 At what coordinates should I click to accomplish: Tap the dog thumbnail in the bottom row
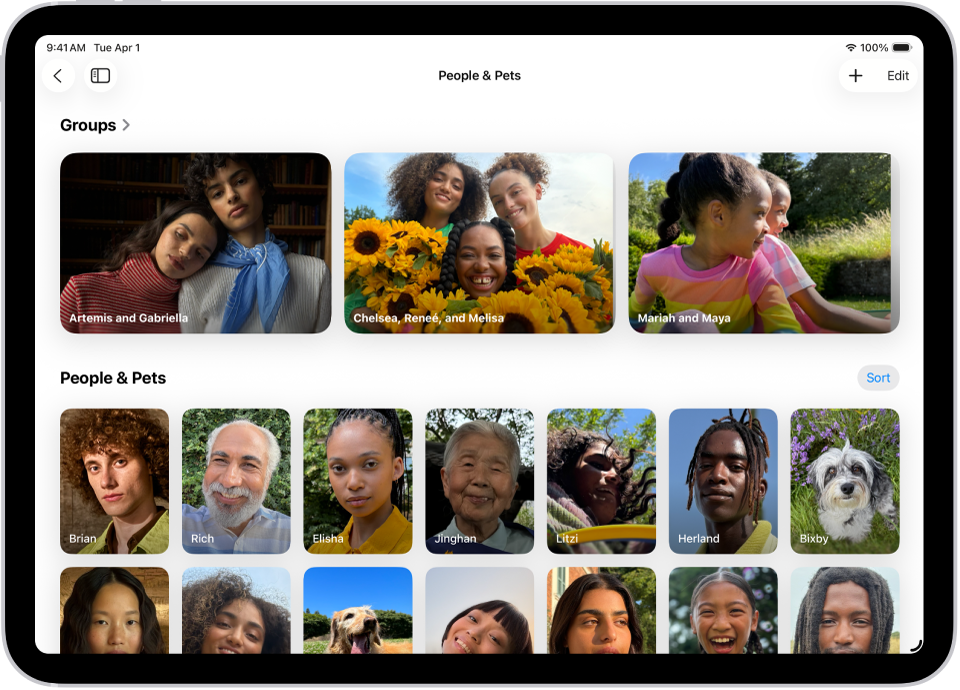pos(358,615)
